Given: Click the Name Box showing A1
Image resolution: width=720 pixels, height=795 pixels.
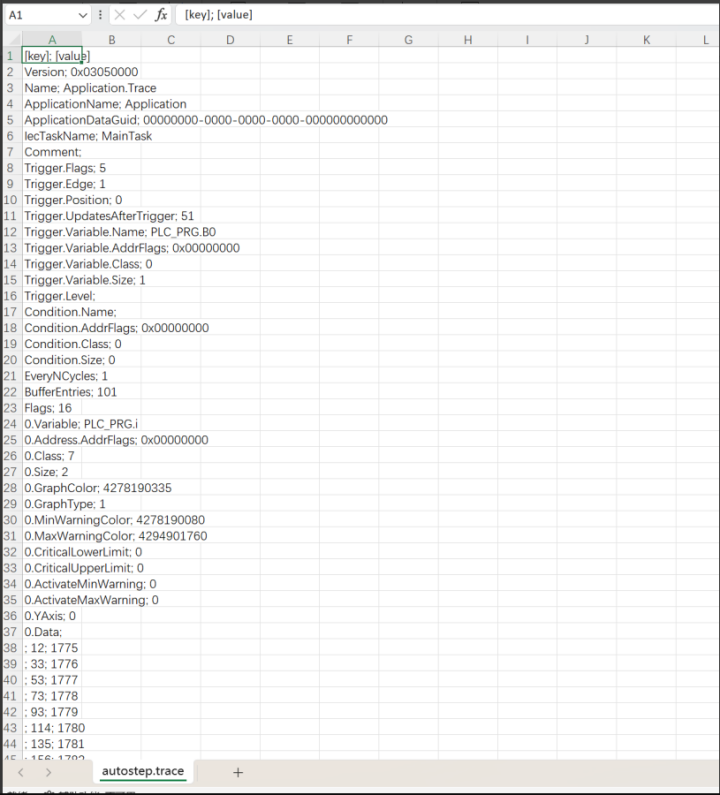Looking at the screenshot, I should [x=40, y=15].
